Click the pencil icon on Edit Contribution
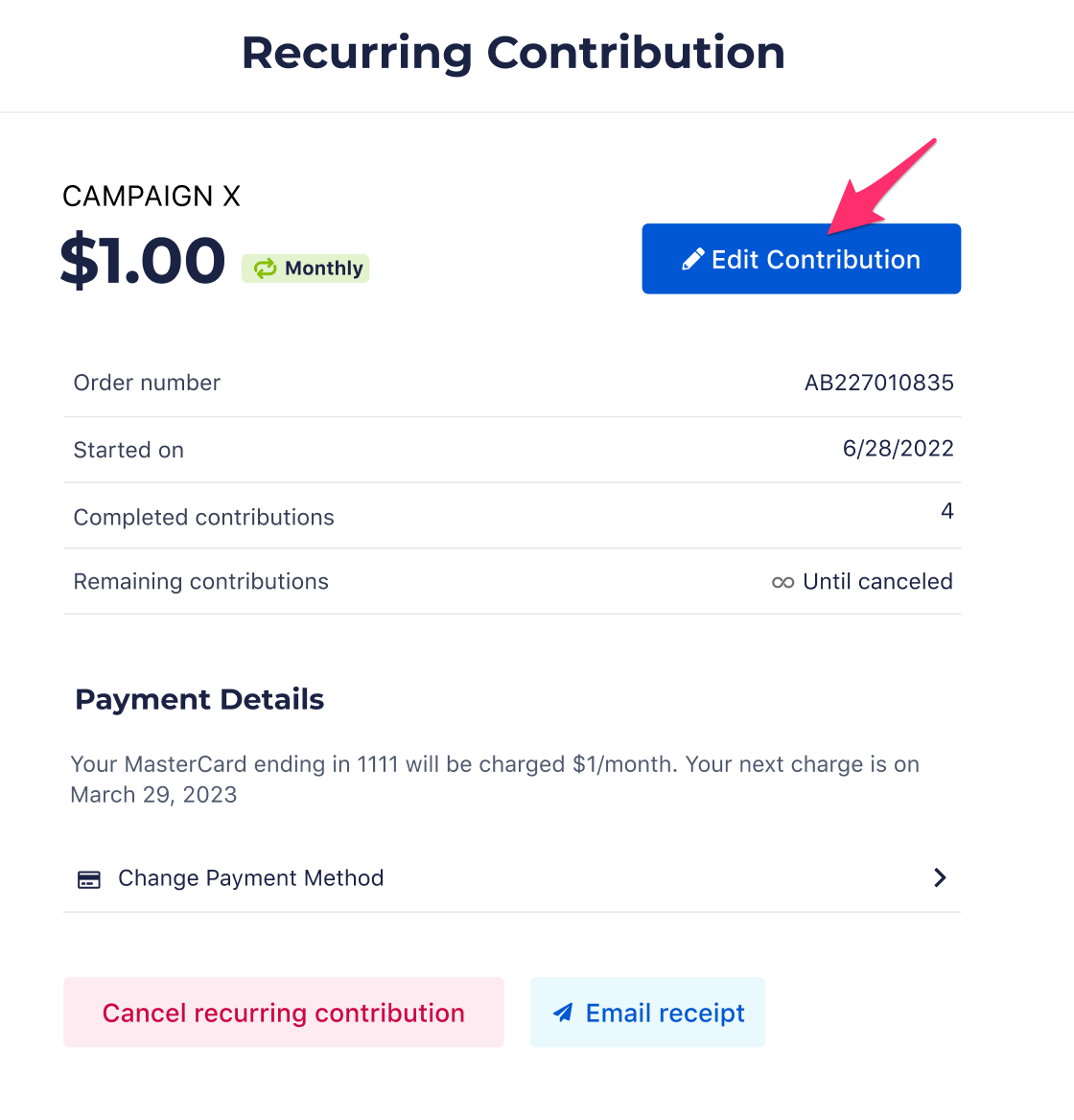 pos(692,260)
